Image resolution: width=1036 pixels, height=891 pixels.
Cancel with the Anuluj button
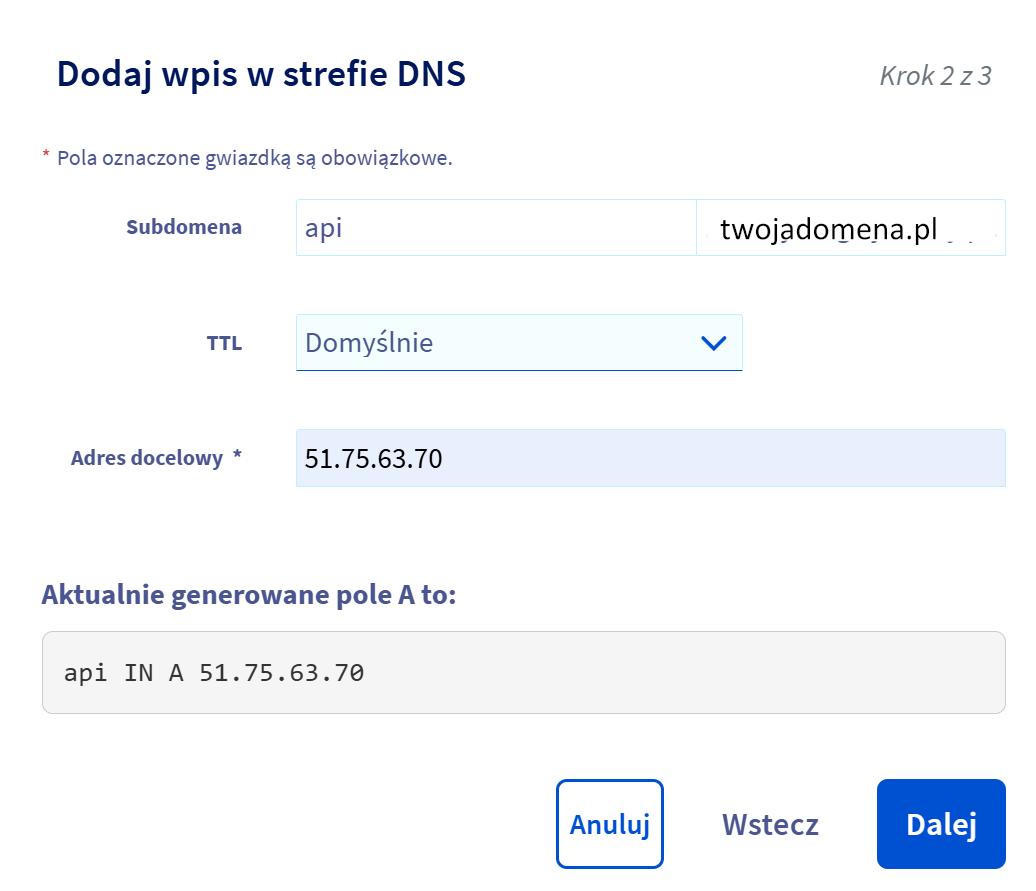coord(610,824)
